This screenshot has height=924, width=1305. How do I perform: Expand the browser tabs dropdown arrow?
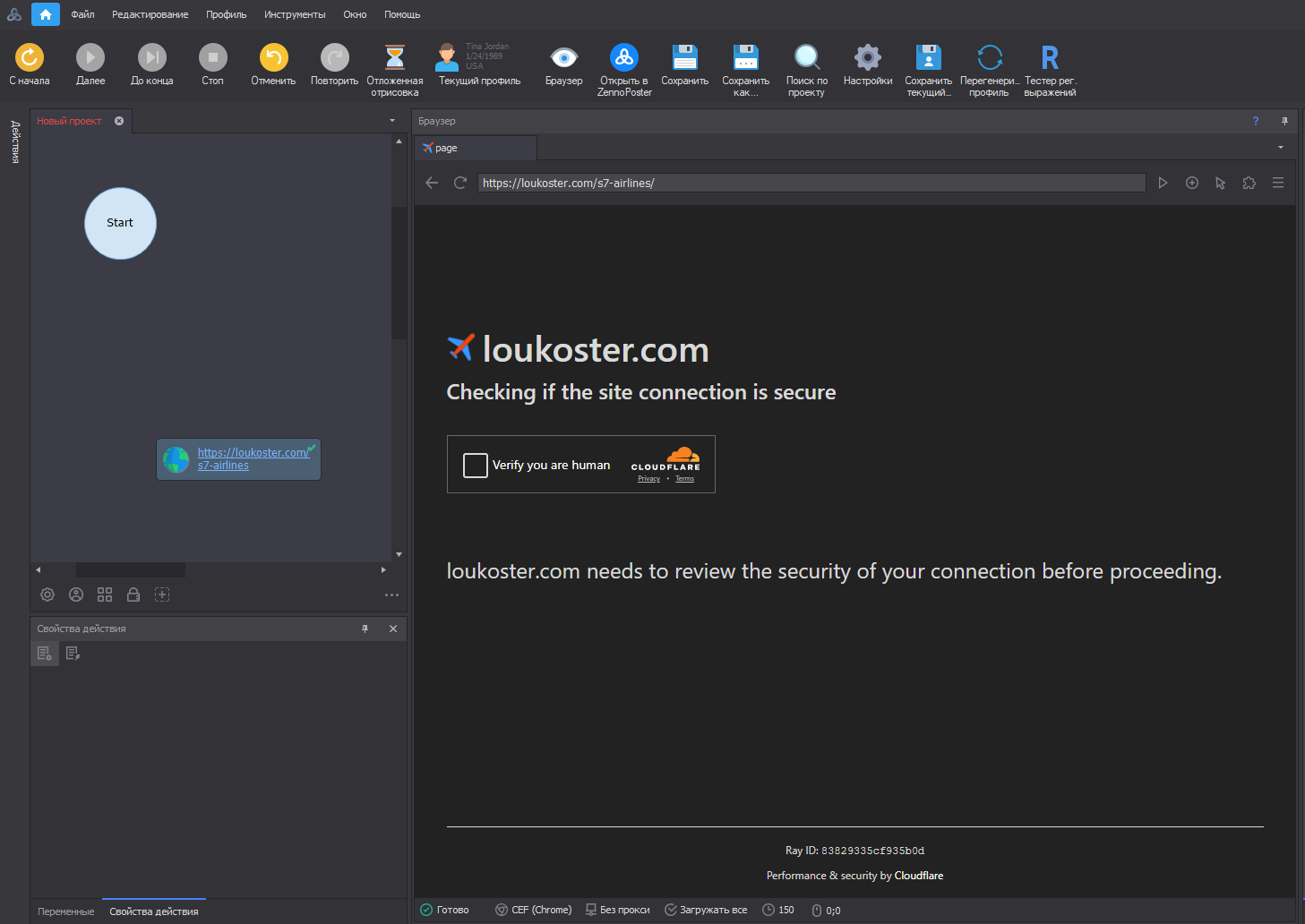(x=1281, y=148)
